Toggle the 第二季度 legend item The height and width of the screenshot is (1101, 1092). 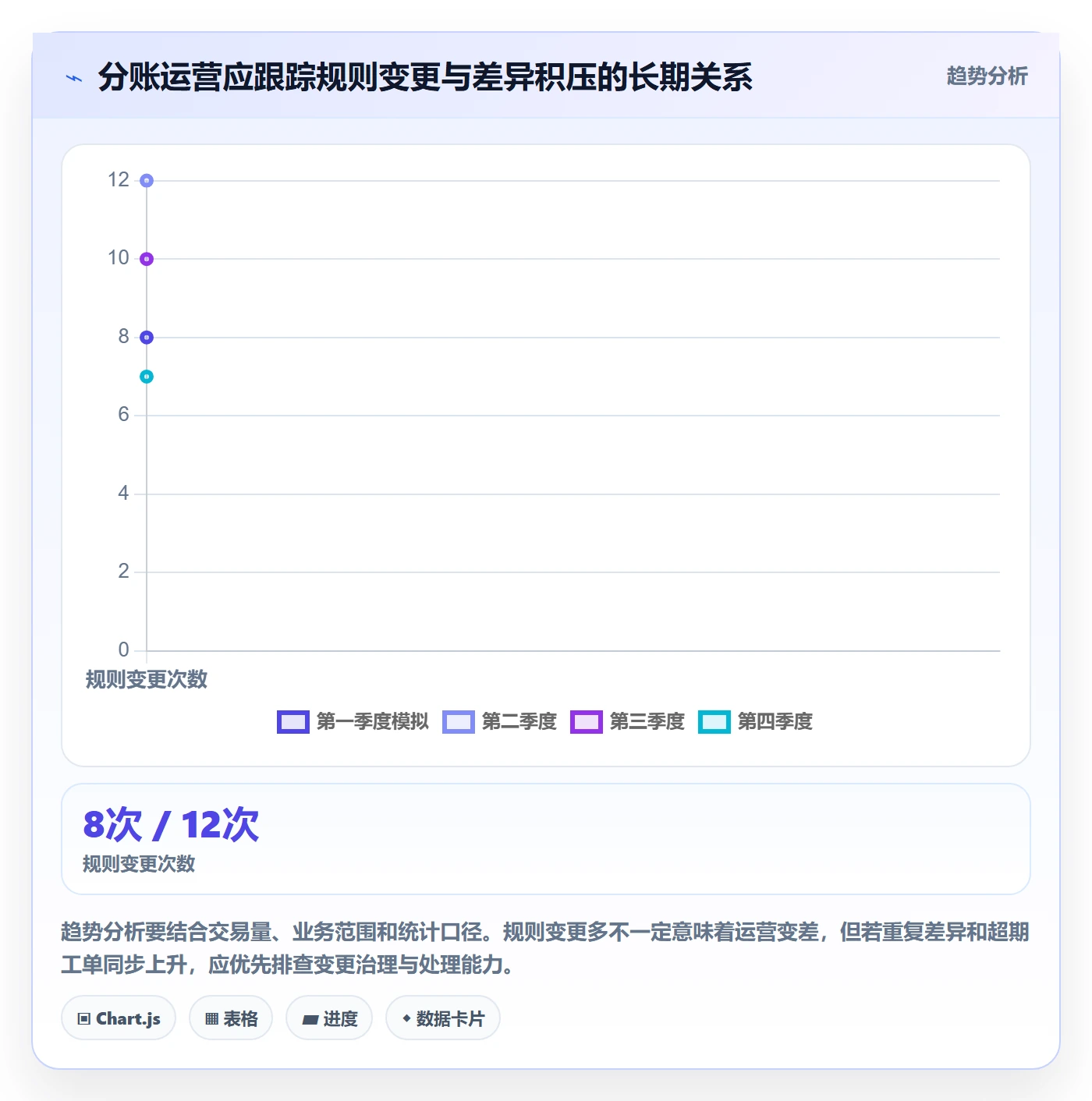[x=499, y=722]
